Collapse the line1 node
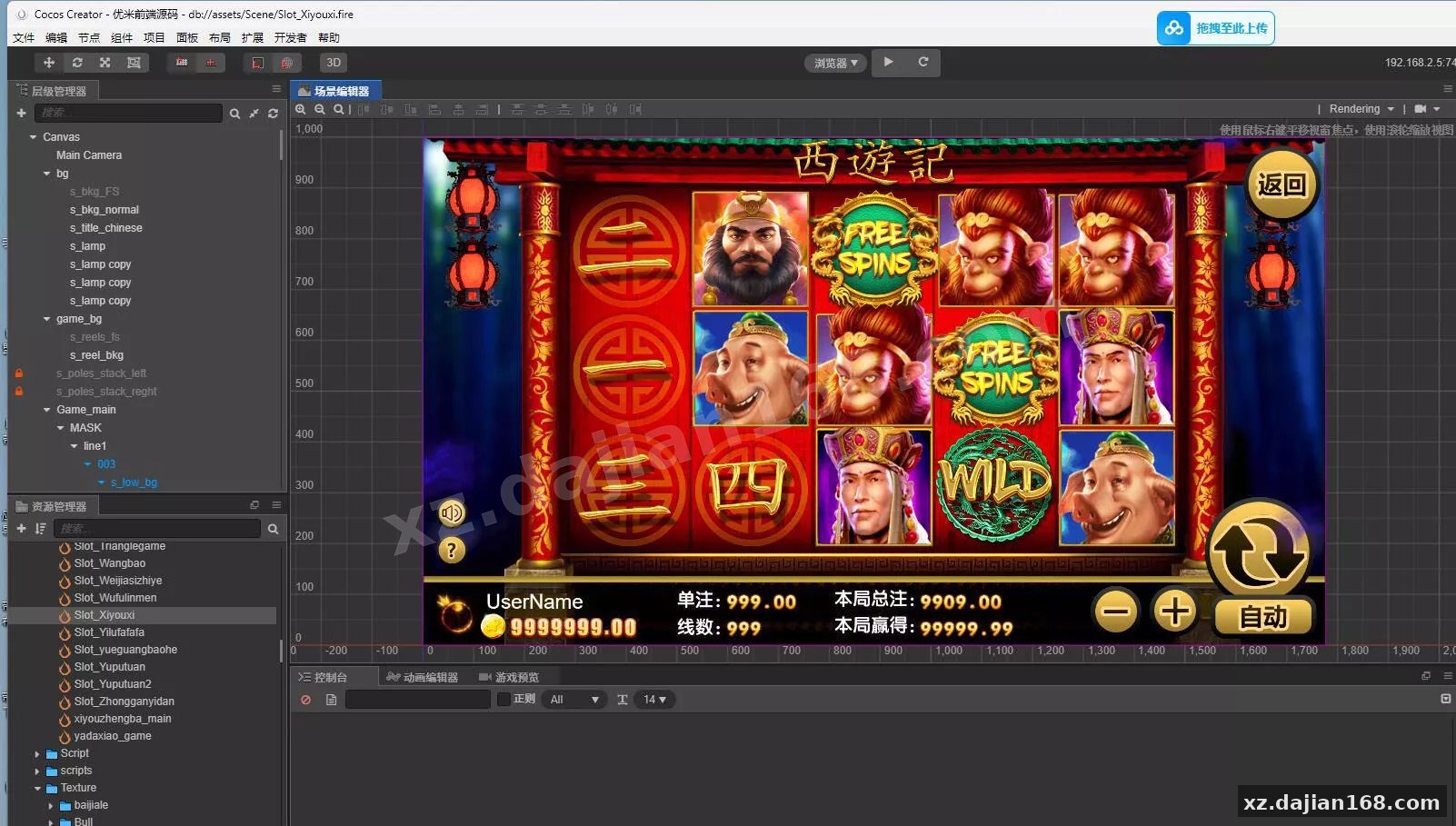Screen dimensions: 1456x826 (75, 446)
